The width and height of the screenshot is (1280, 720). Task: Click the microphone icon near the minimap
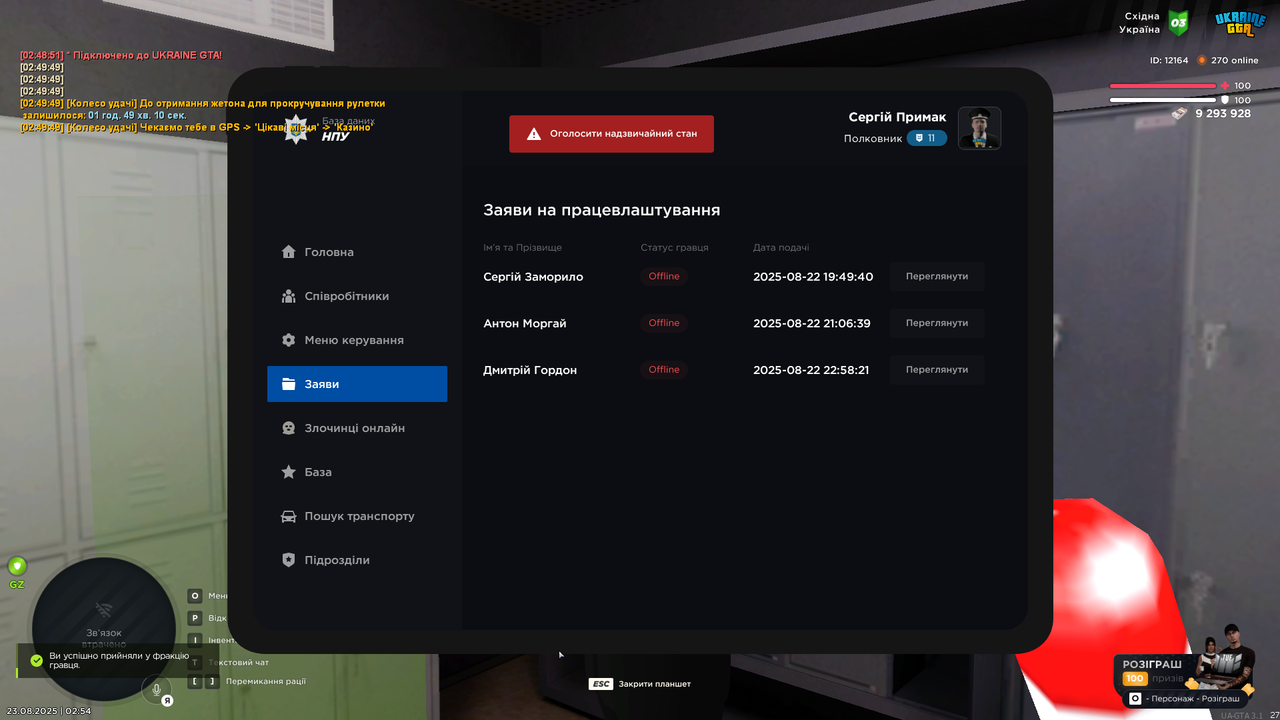click(x=156, y=688)
